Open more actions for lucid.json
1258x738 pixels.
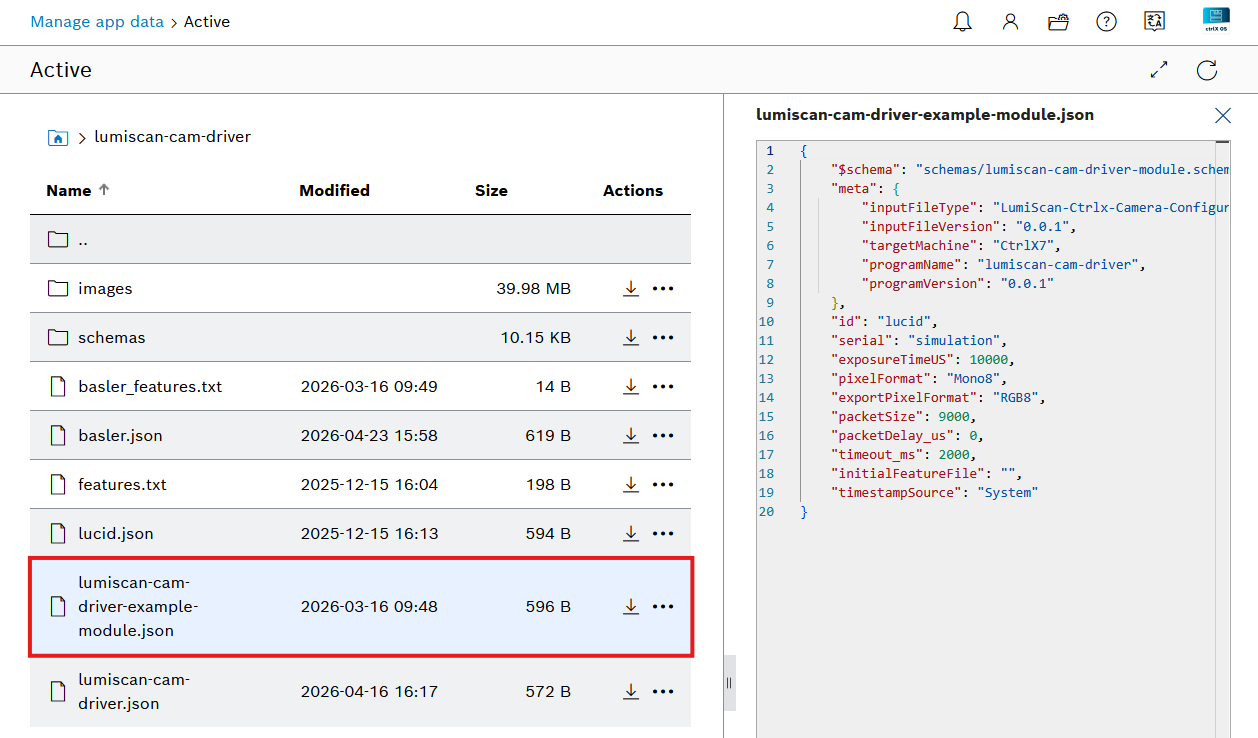tap(663, 534)
